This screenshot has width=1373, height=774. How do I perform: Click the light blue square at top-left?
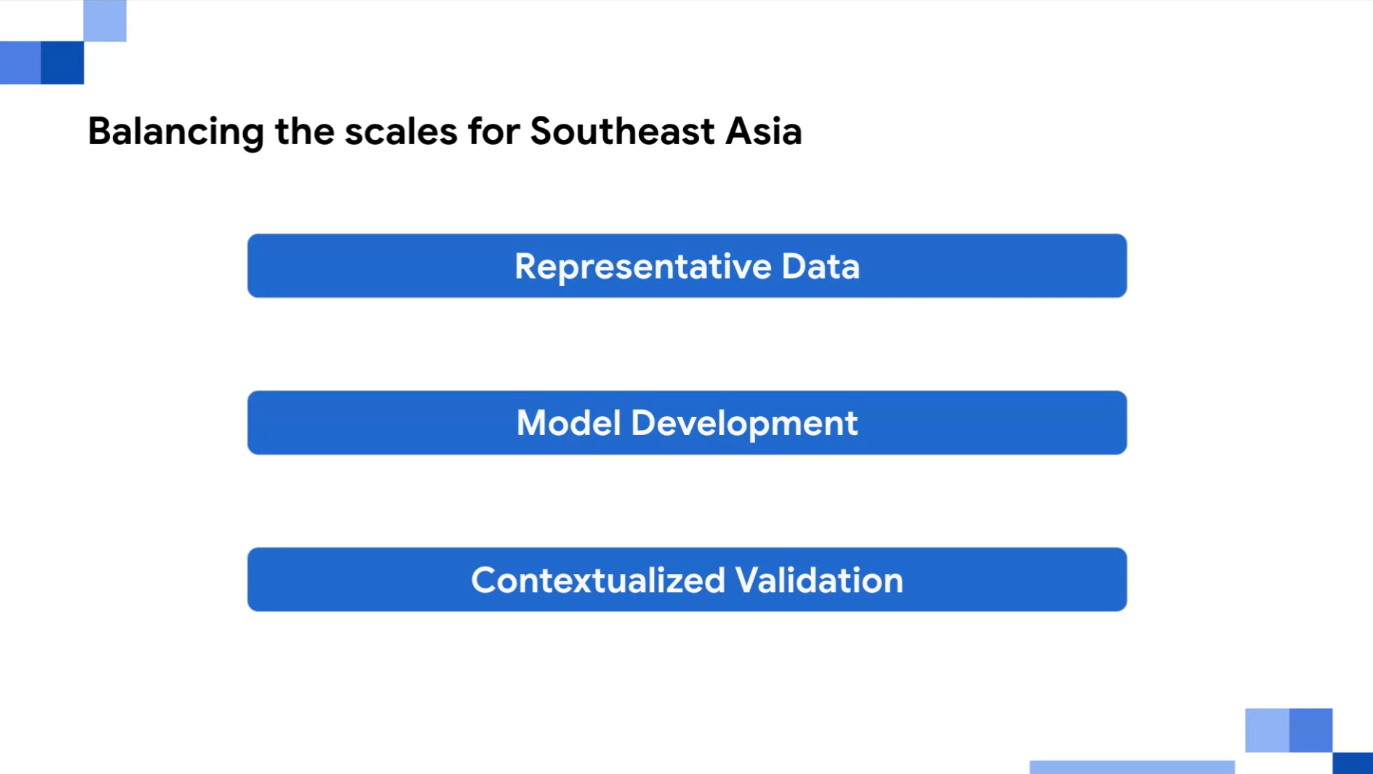click(x=105, y=20)
